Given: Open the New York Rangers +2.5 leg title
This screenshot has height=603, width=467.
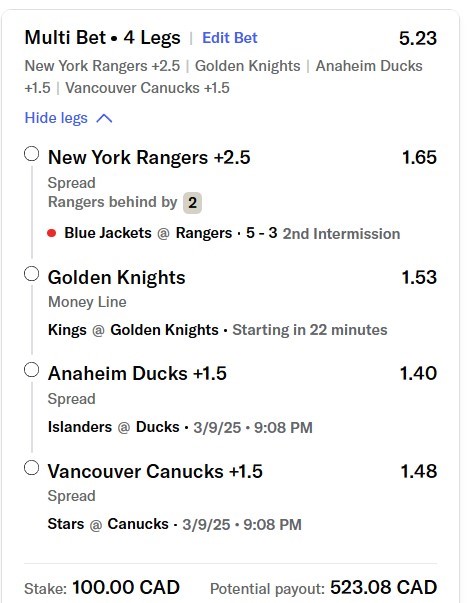Looking at the screenshot, I should click(149, 157).
